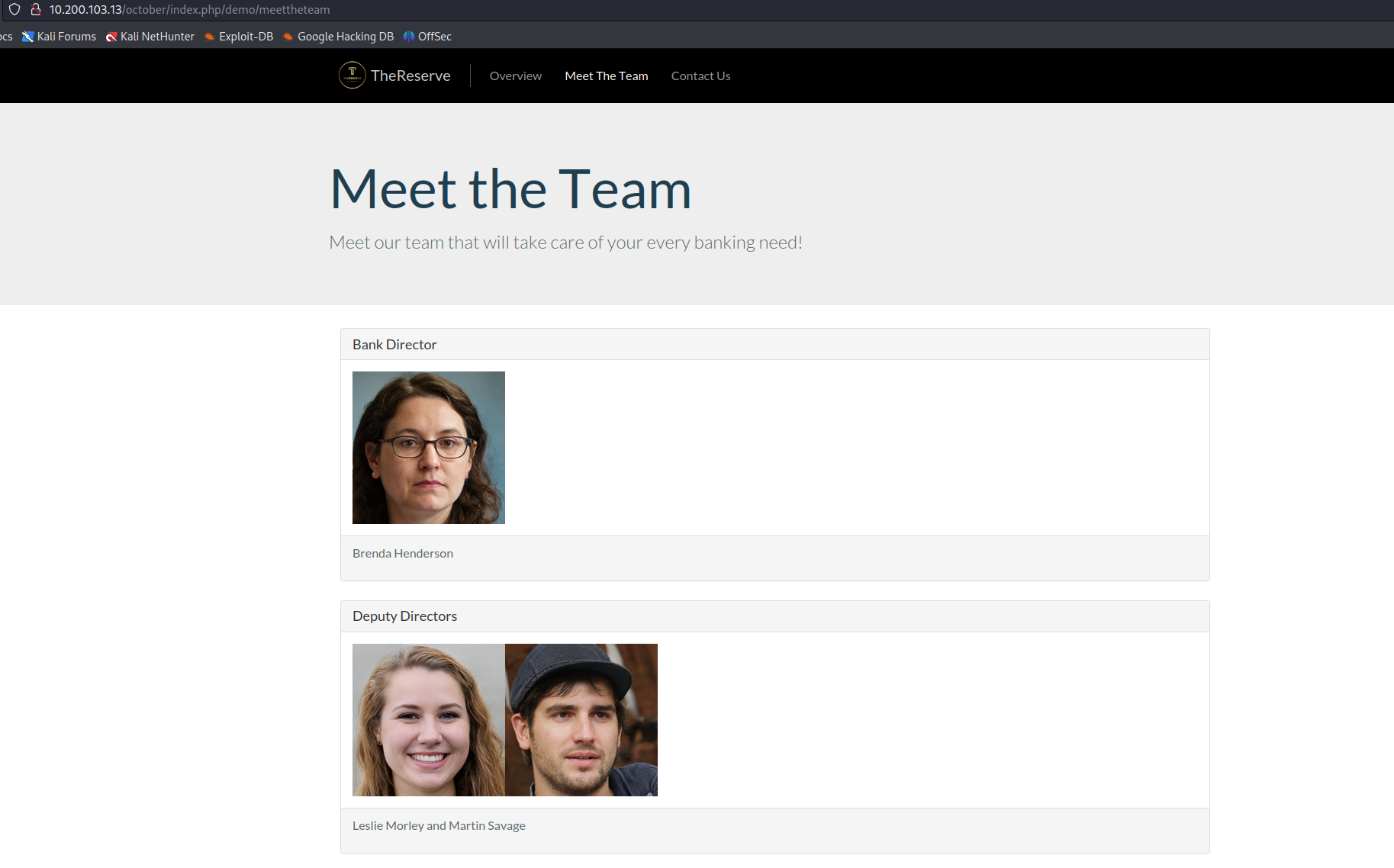Click the tracking protection shield icon
This screenshot has width=1394, height=868.
14,10
